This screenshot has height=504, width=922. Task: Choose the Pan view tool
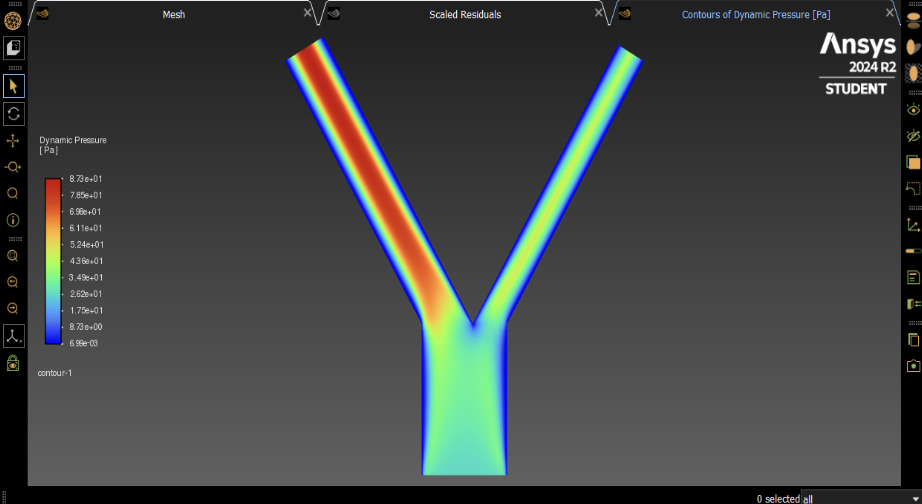point(13,141)
